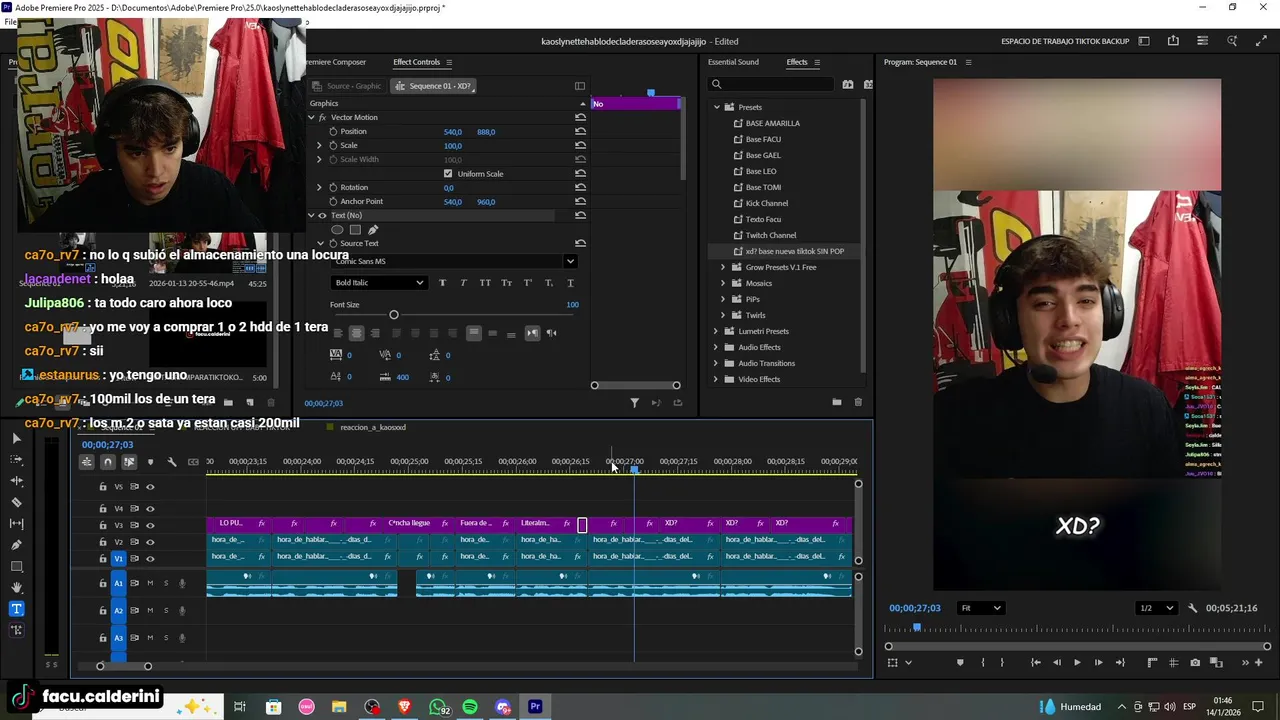Toggle Text (No) layer visibility eye
The width and height of the screenshot is (1280, 720).
coord(322,216)
